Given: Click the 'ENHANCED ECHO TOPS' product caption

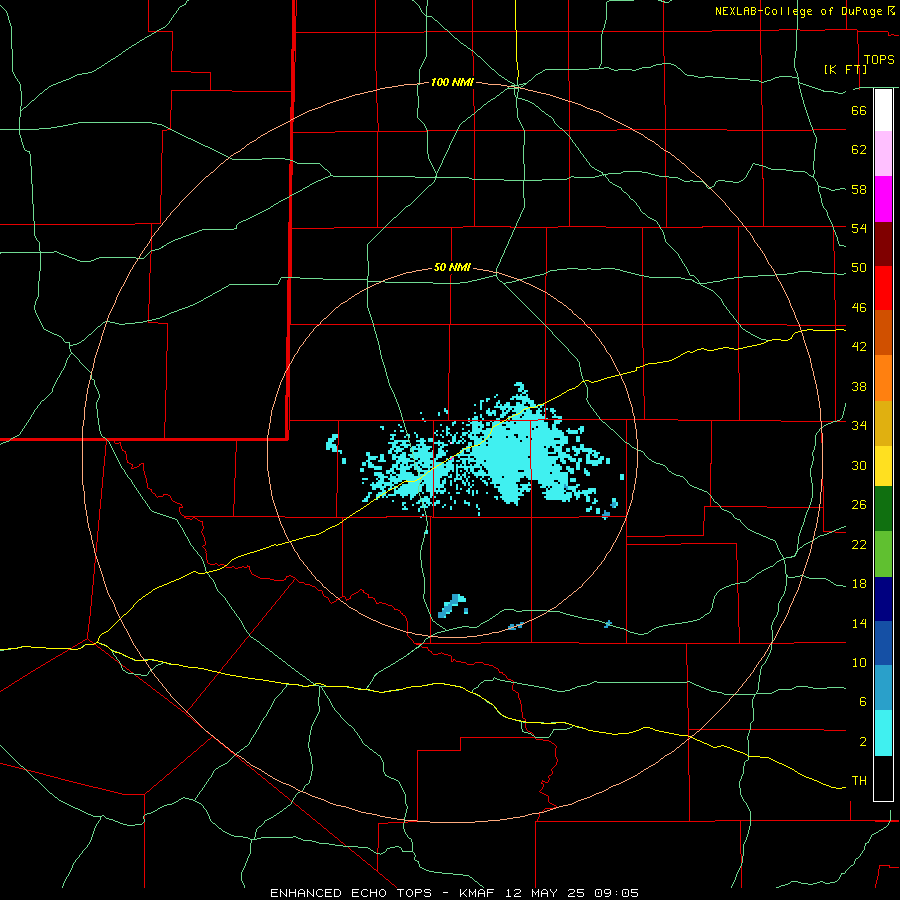Looking at the screenshot, I should point(351,893).
